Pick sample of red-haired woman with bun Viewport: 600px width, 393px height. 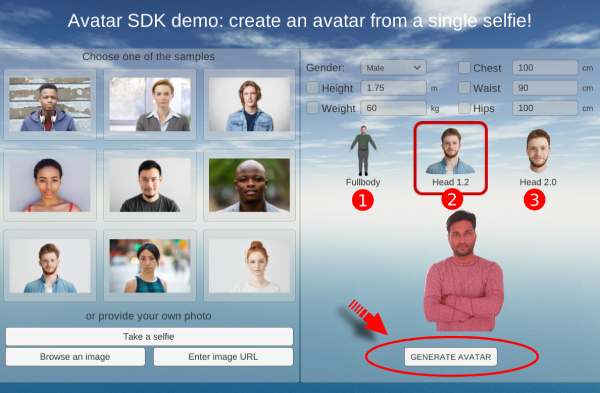(x=249, y=266)
